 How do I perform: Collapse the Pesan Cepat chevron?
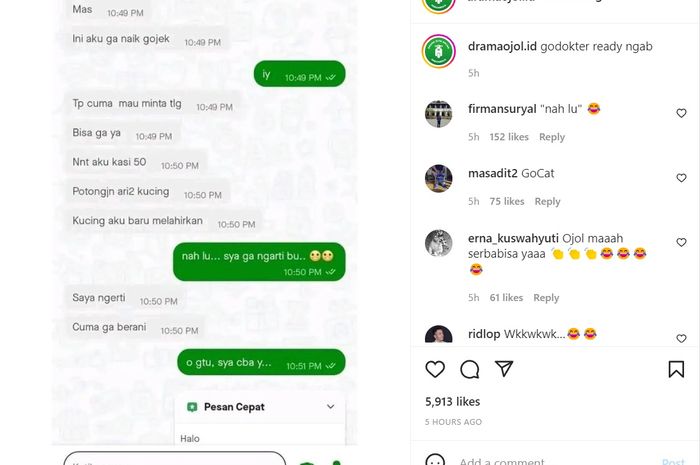(330, 407)
